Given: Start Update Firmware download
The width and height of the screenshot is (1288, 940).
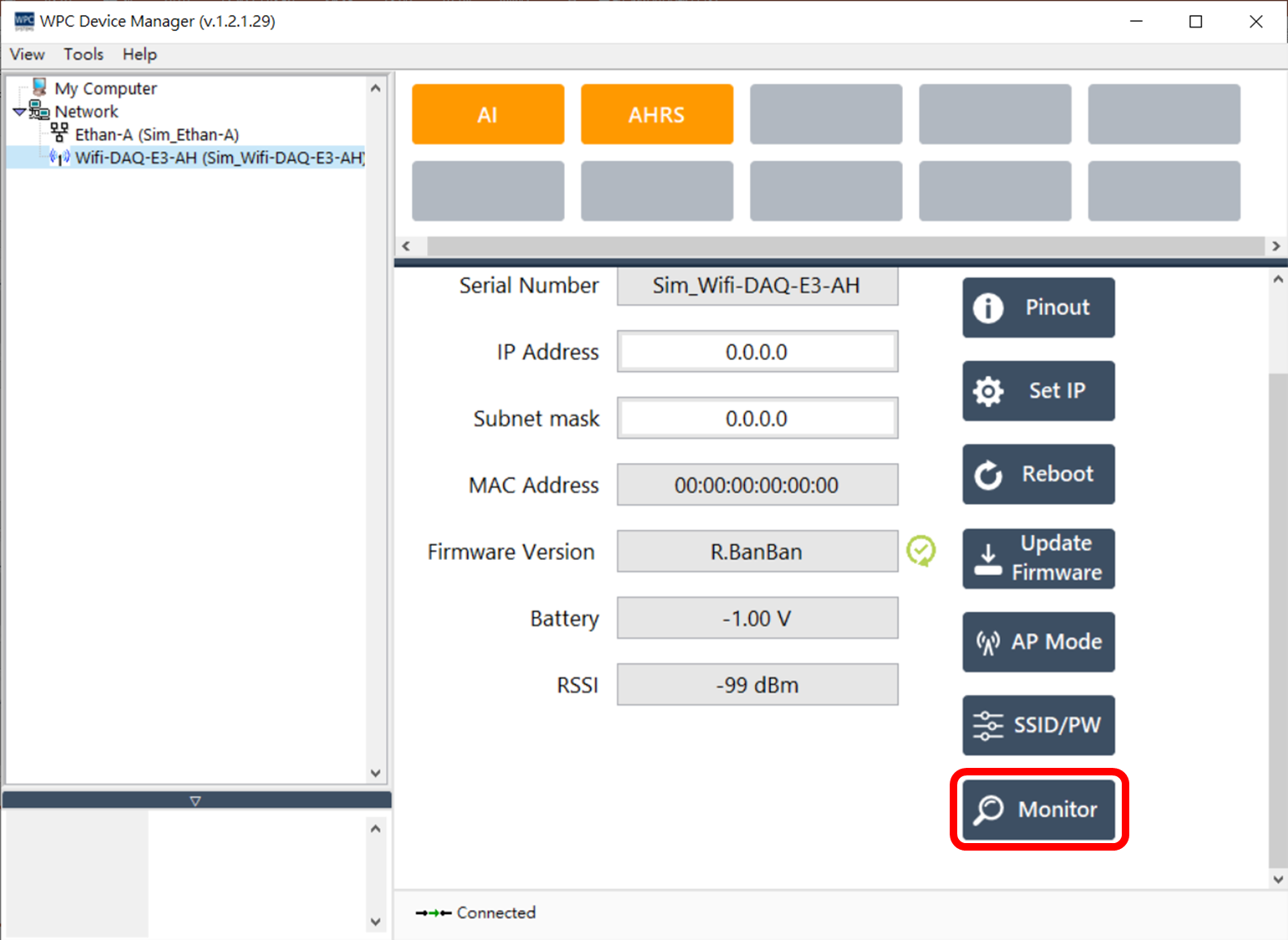Looking at the screenshot, I should [1038, 558].
